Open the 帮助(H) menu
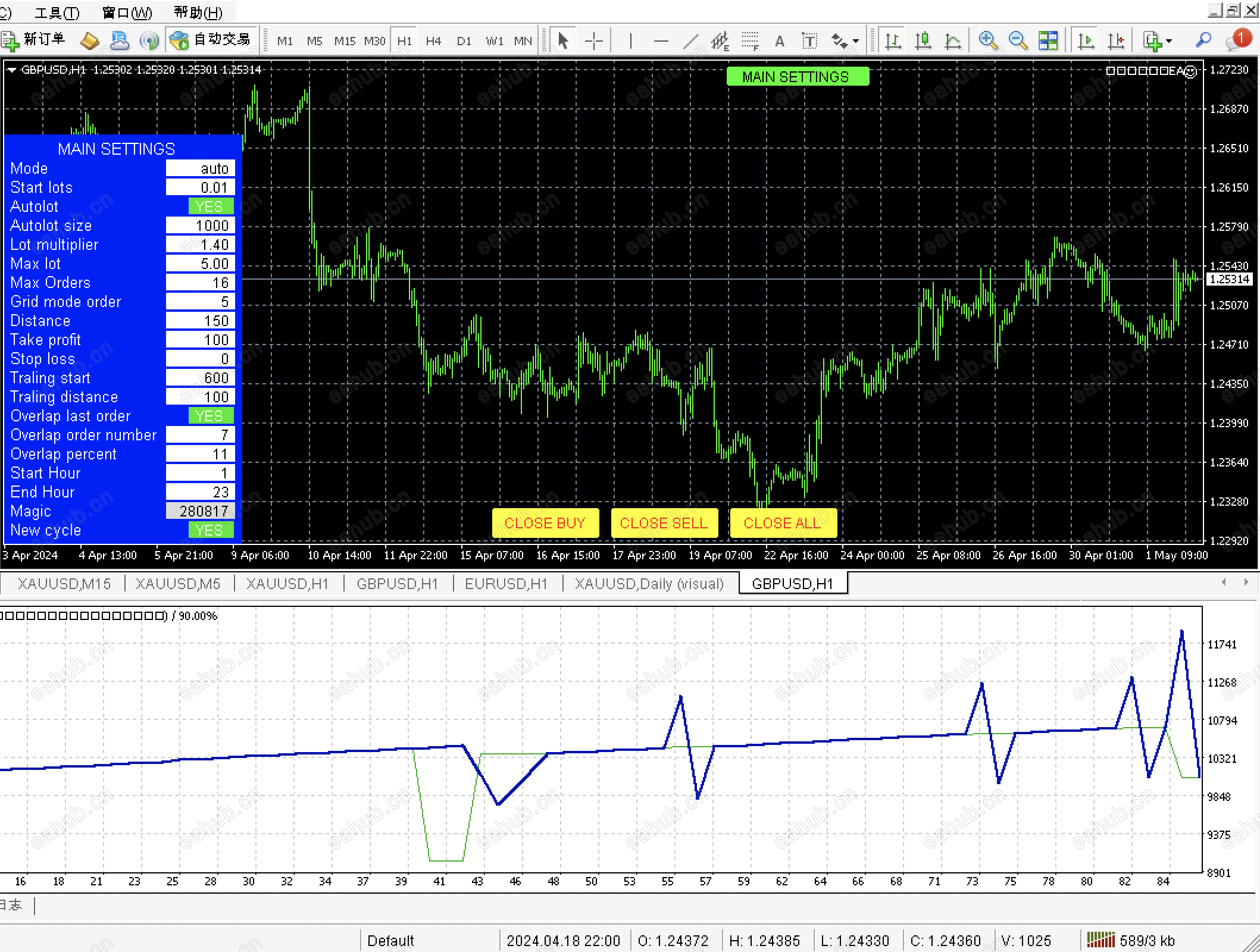This screenshot has height=952, width=1260. 198,12
